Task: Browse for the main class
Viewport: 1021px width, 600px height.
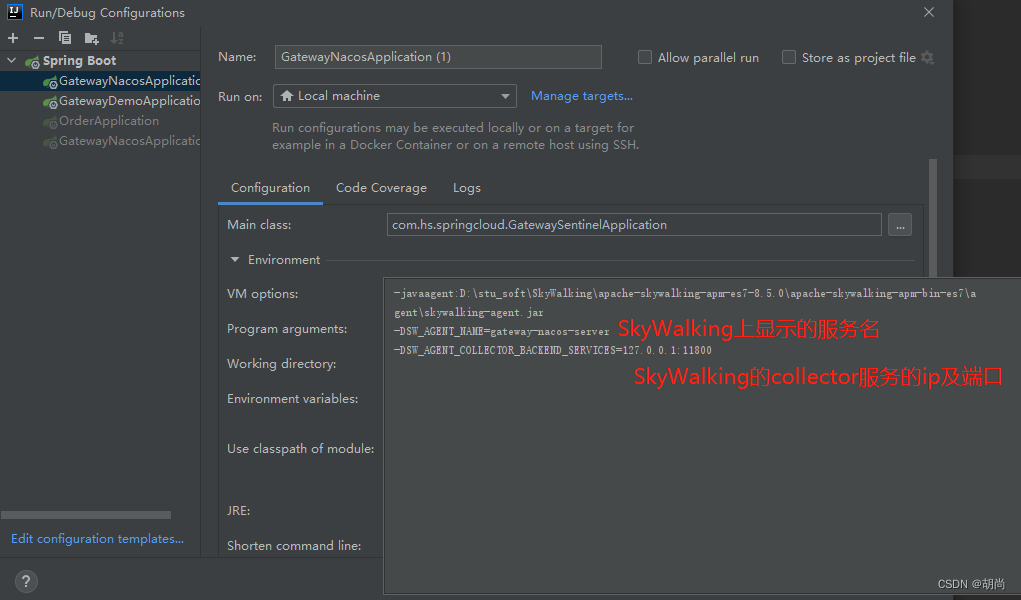Action: [x=900, y=225]
